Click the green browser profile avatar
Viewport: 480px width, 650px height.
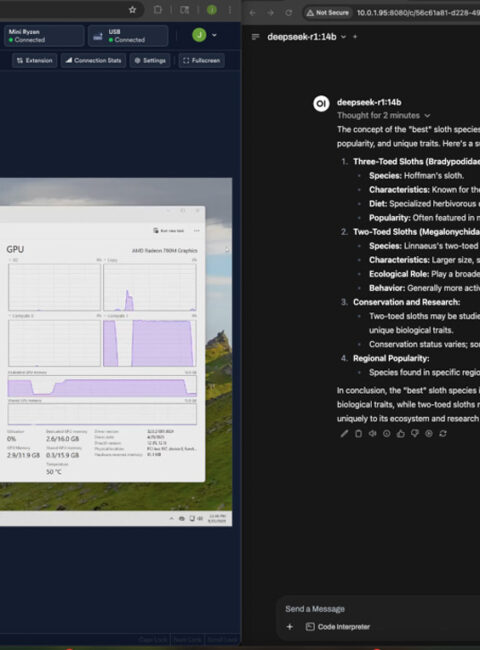tap(212, 10)
